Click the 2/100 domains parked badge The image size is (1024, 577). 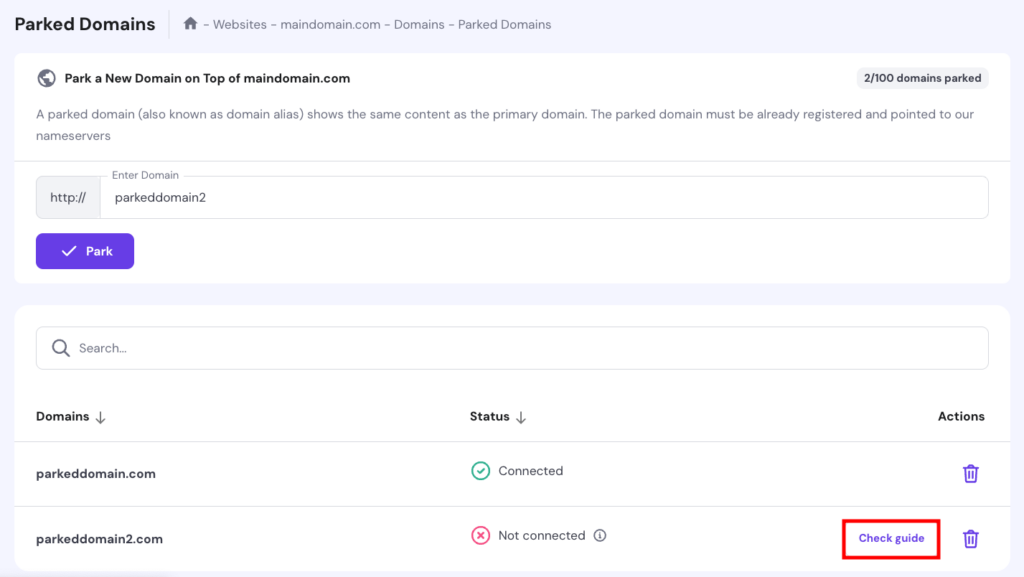pos(921,77)
